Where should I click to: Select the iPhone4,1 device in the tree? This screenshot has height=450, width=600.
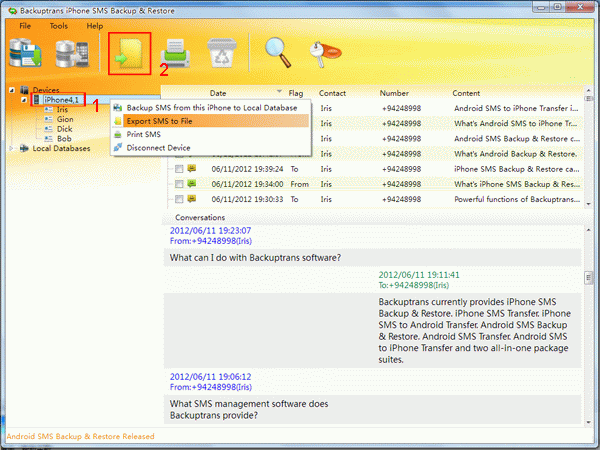61,100
